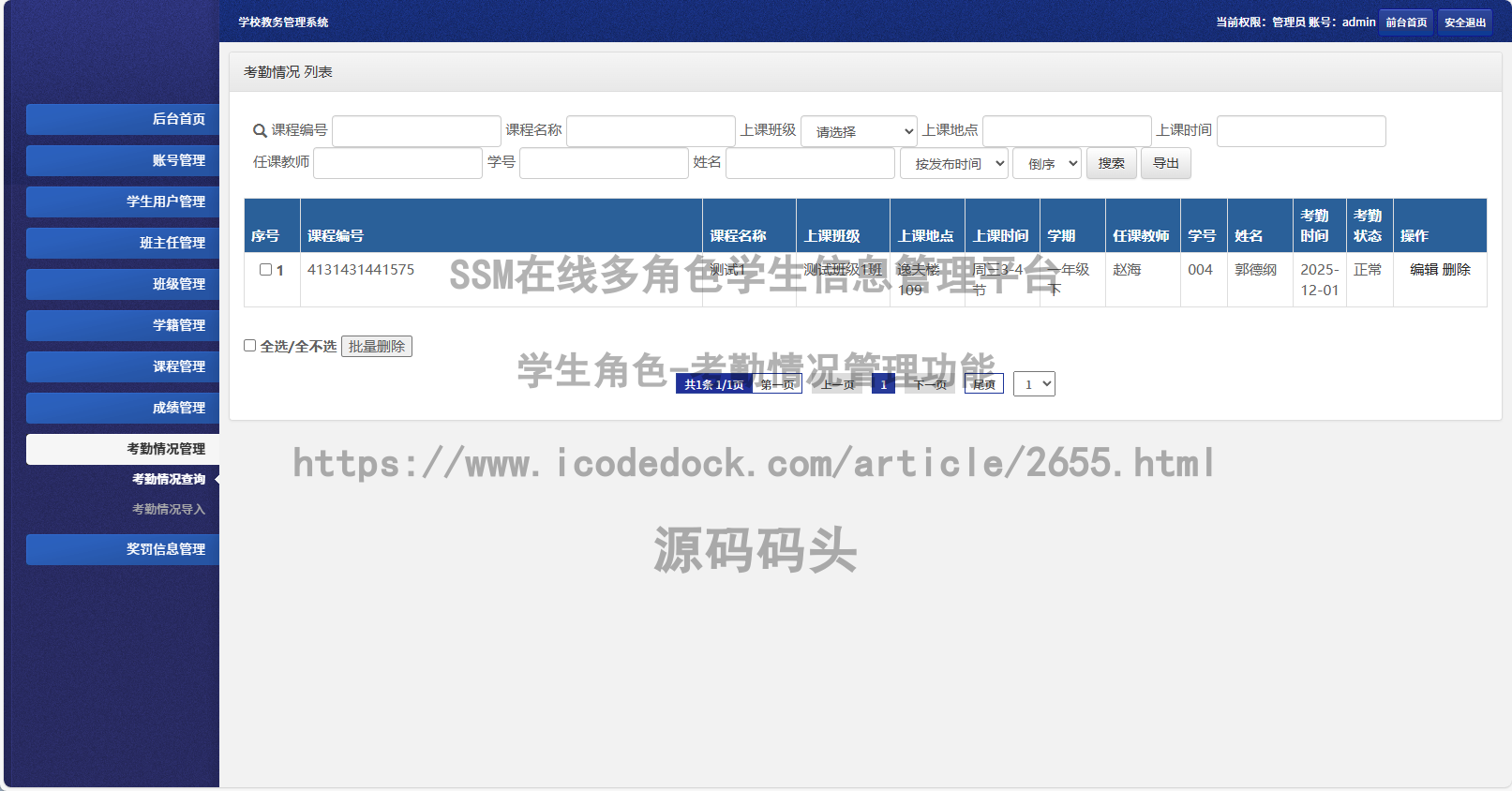Click the Export button
The image size is (1512, 791).
click(x=1165, y=164)
